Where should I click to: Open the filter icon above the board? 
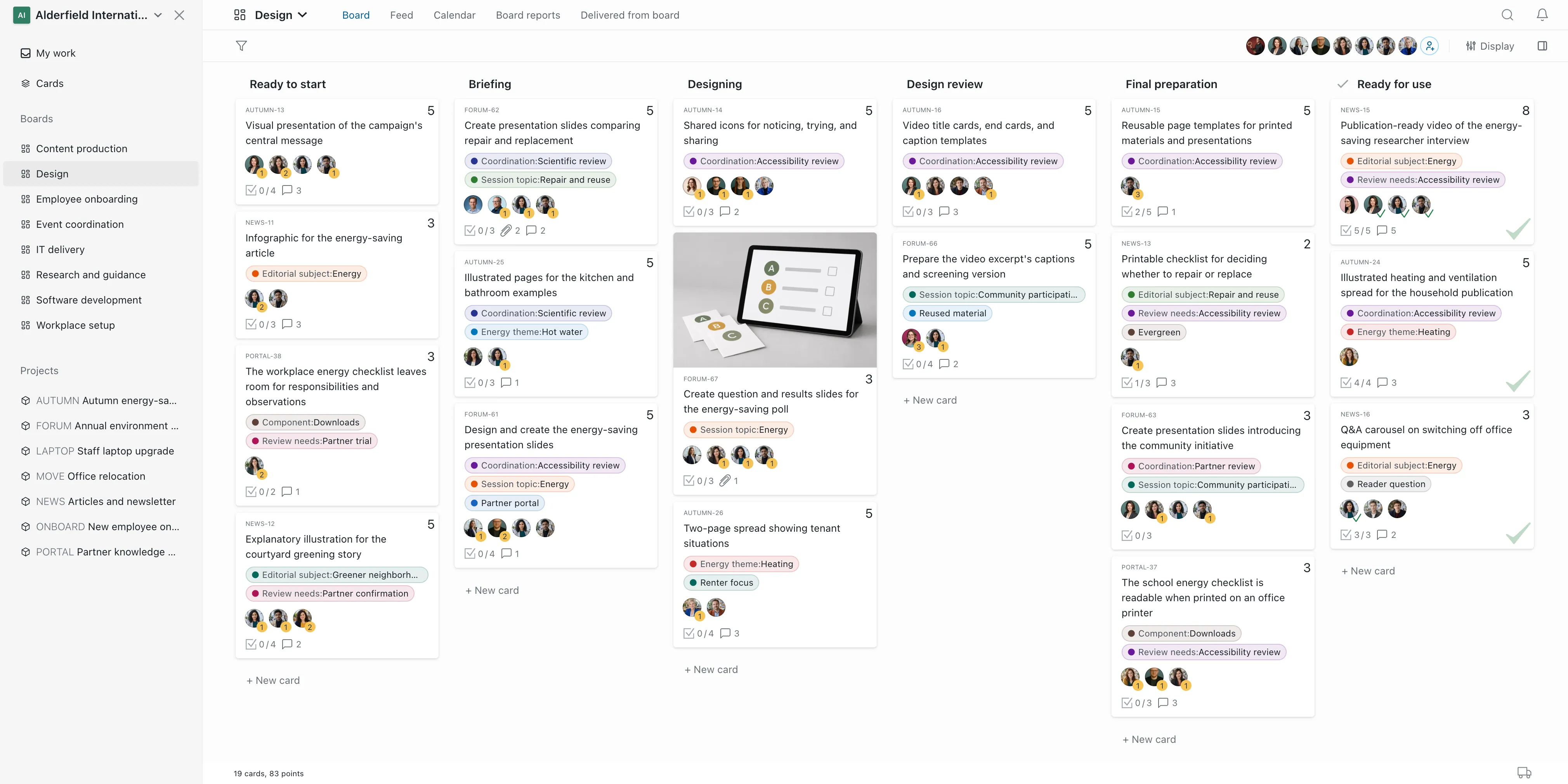click(241, 46)
